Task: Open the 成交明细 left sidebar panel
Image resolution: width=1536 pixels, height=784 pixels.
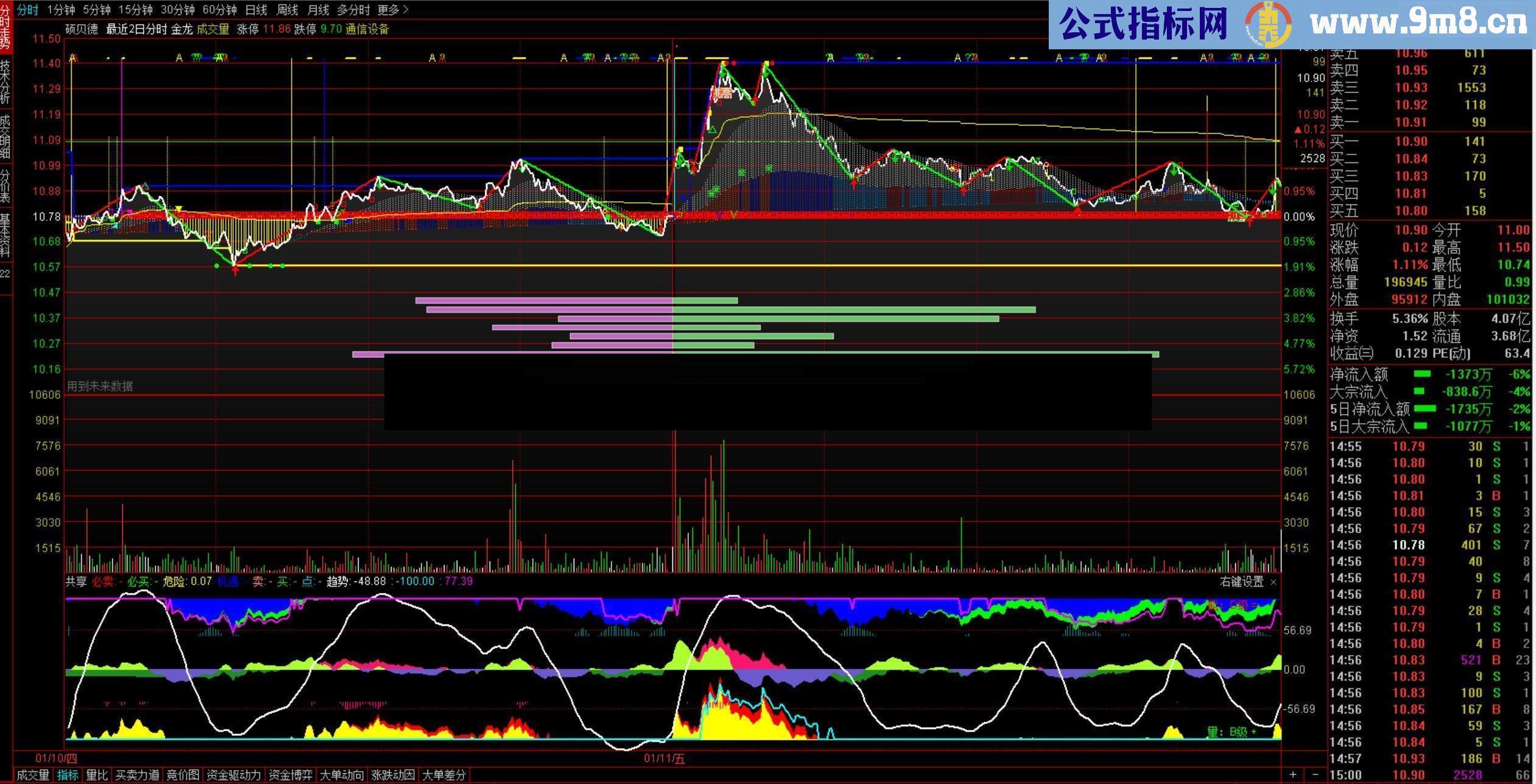Action: (x=5, y=136)
